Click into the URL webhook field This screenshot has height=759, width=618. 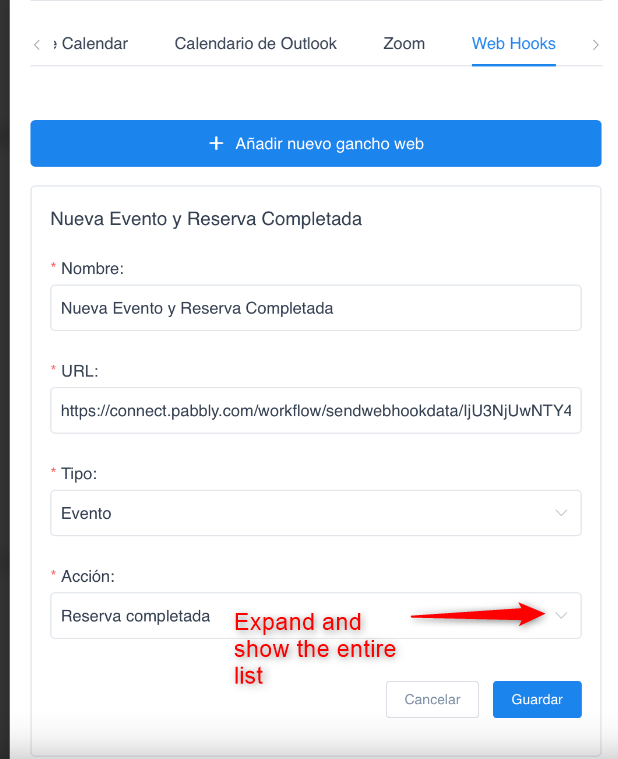tap(316, 410)
